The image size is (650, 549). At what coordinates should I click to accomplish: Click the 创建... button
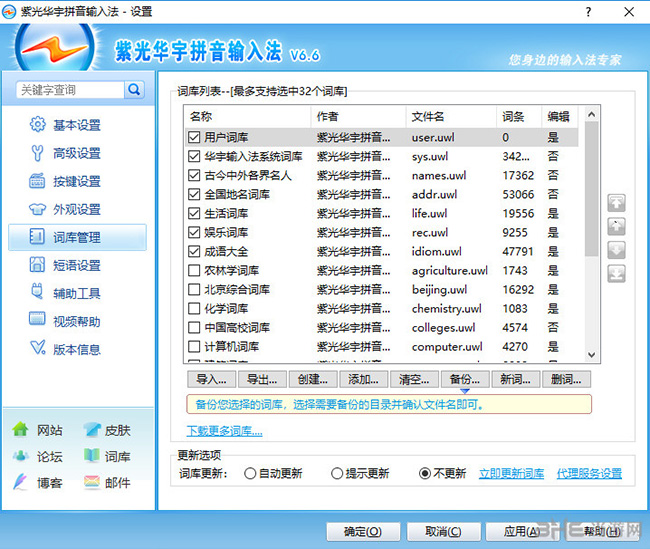pyautogui.click(x=313, y=379)
